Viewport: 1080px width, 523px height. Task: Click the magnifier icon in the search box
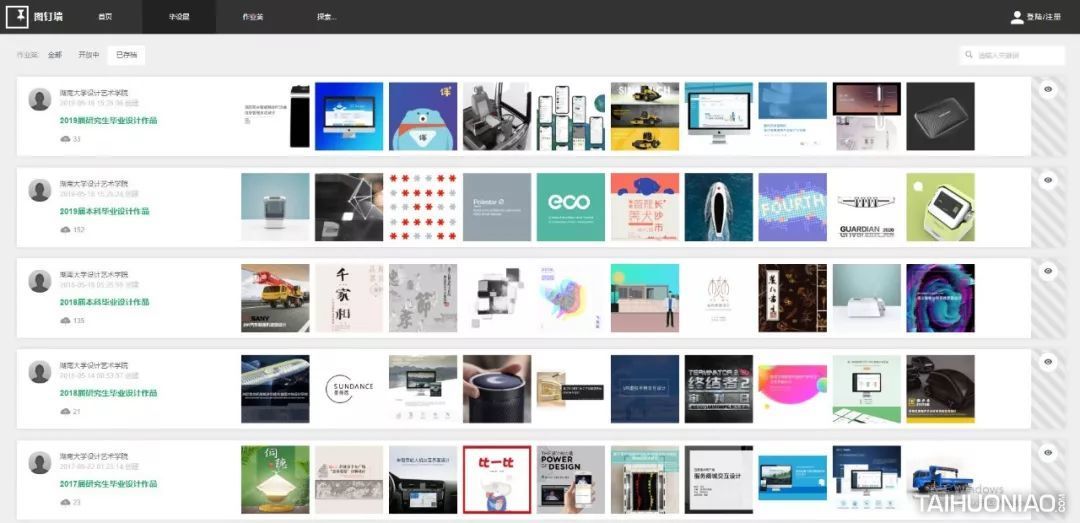click(x=969, y=55)
